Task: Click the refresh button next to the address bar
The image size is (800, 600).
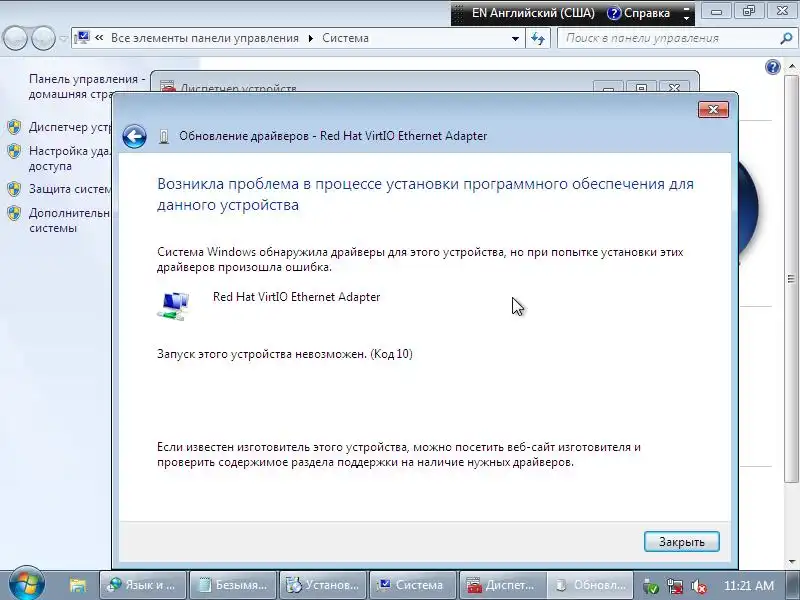Action: click(x=538, y=39)
